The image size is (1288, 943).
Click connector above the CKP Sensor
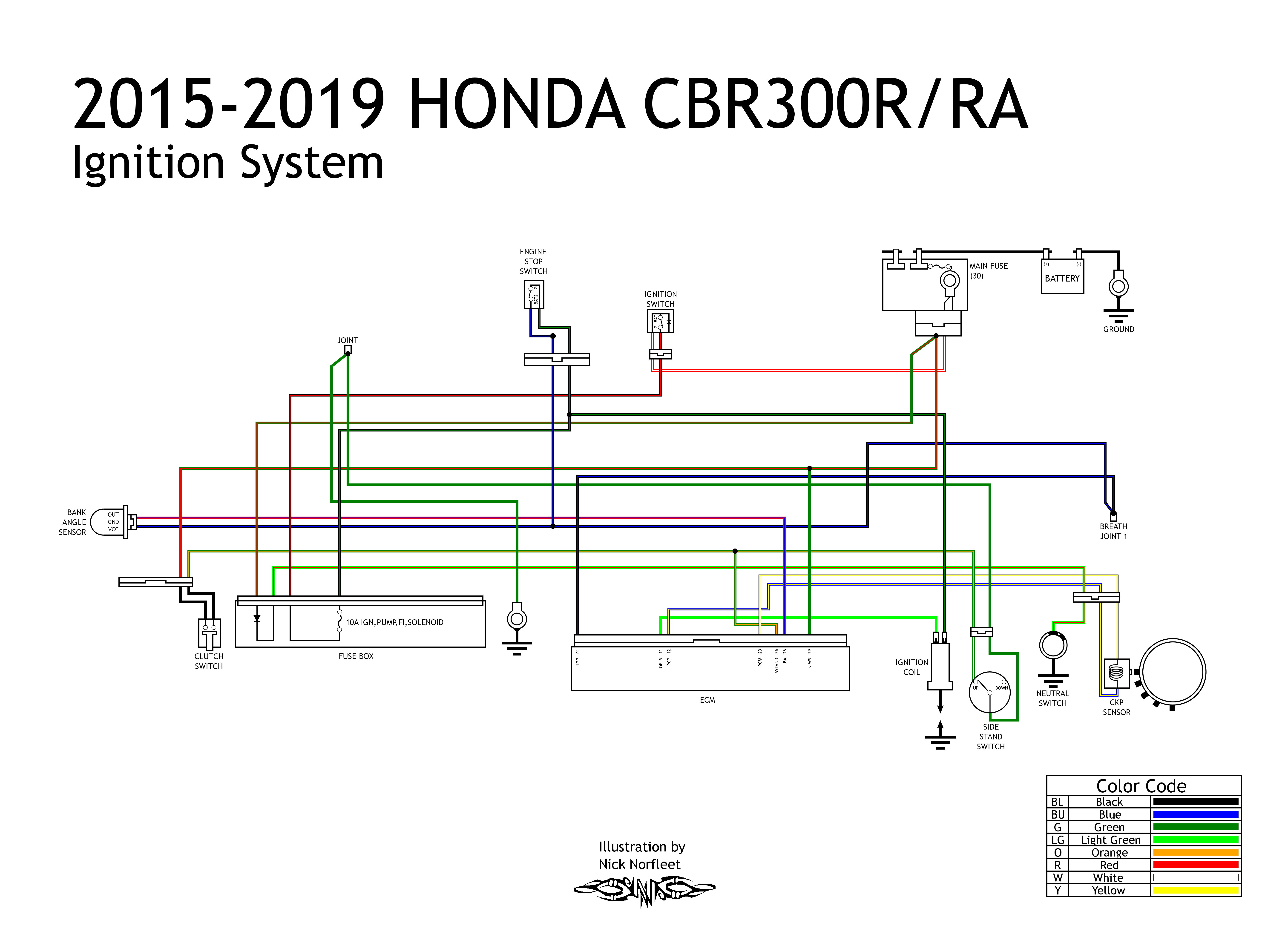[x=1096, y=598]
